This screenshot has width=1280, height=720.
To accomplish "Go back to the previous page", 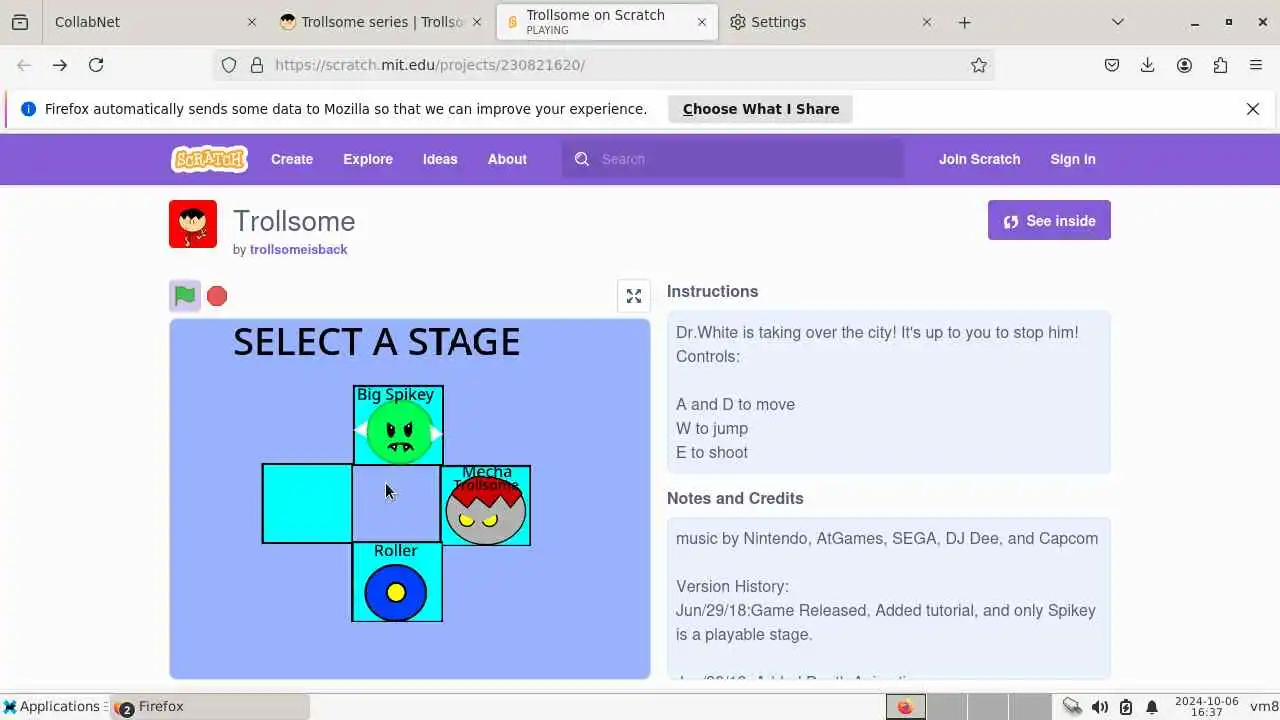I will 24,65.
